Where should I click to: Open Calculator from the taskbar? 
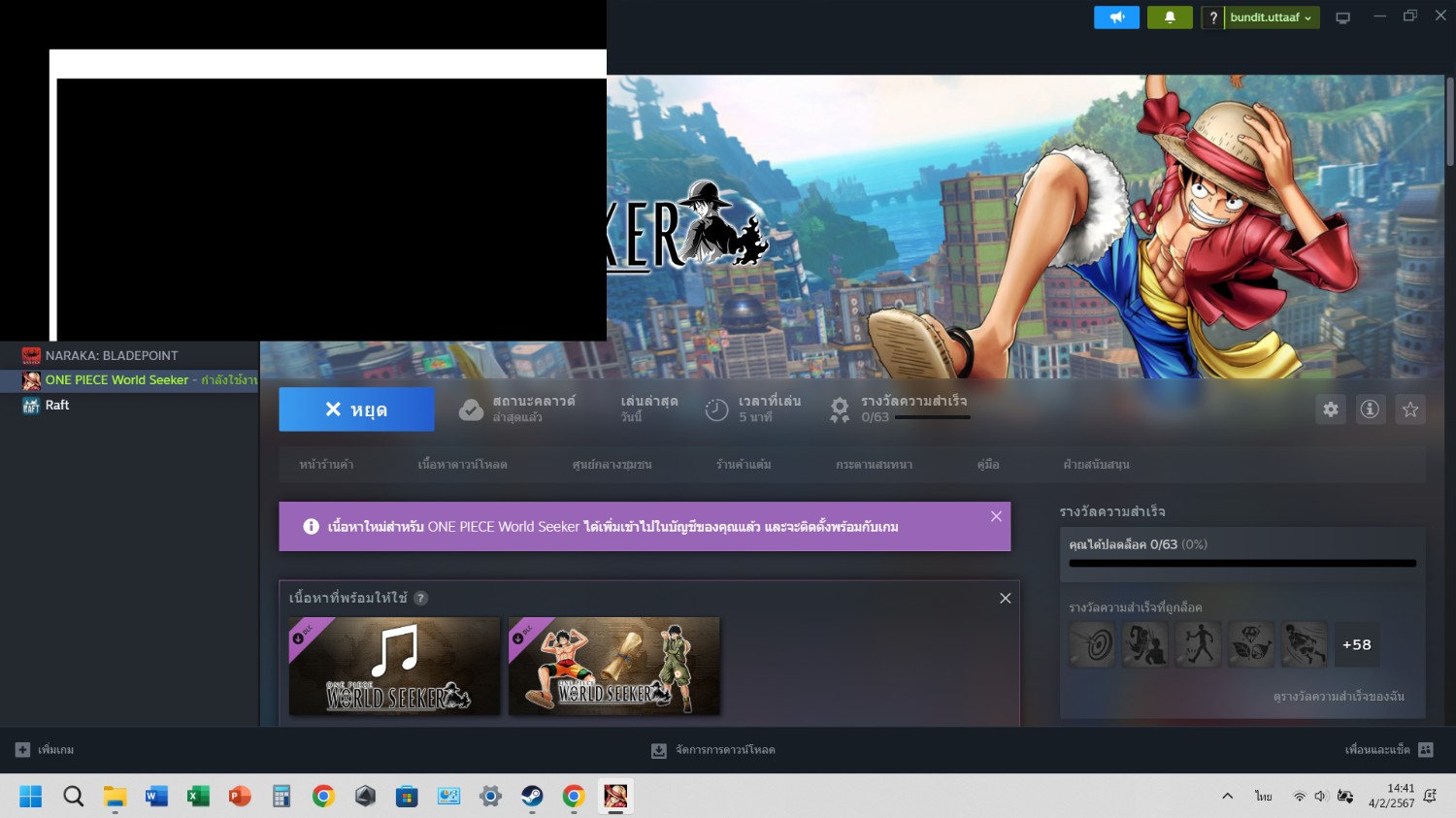click(x=281, y=797)
